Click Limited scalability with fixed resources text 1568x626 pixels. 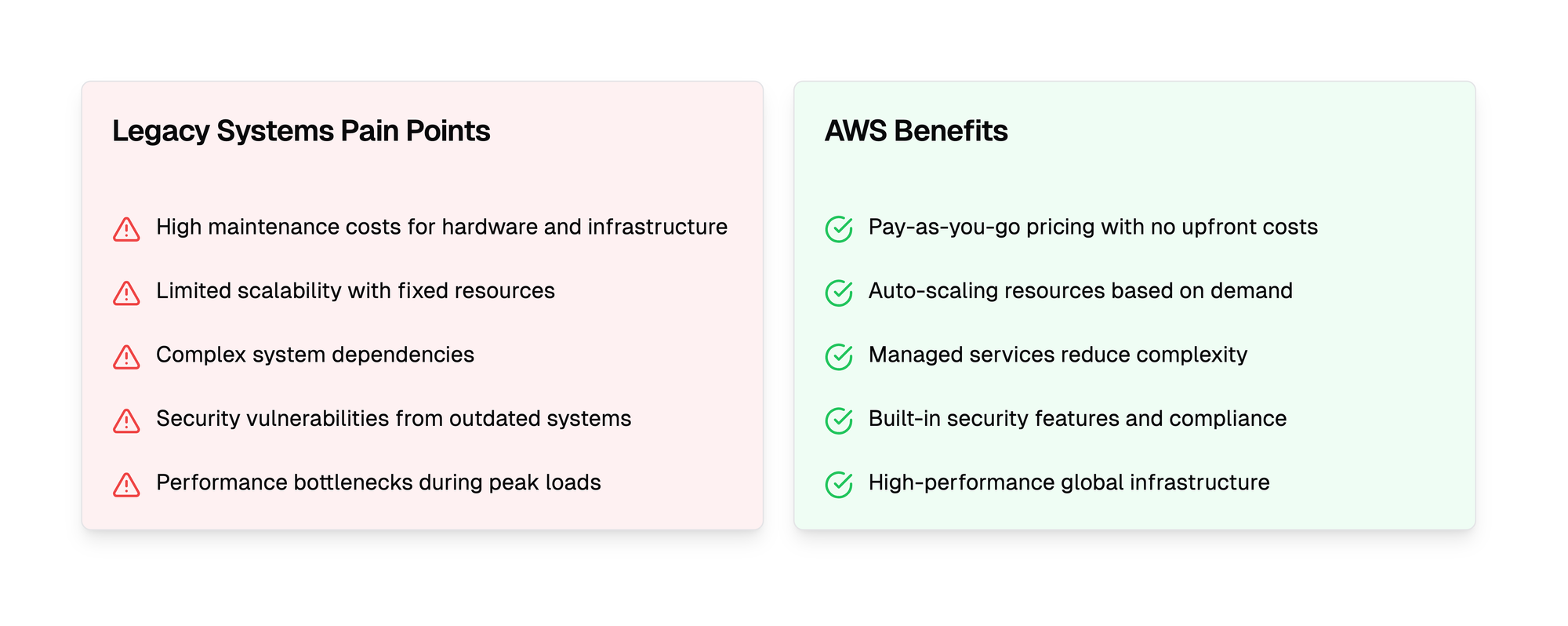(355, 291)
